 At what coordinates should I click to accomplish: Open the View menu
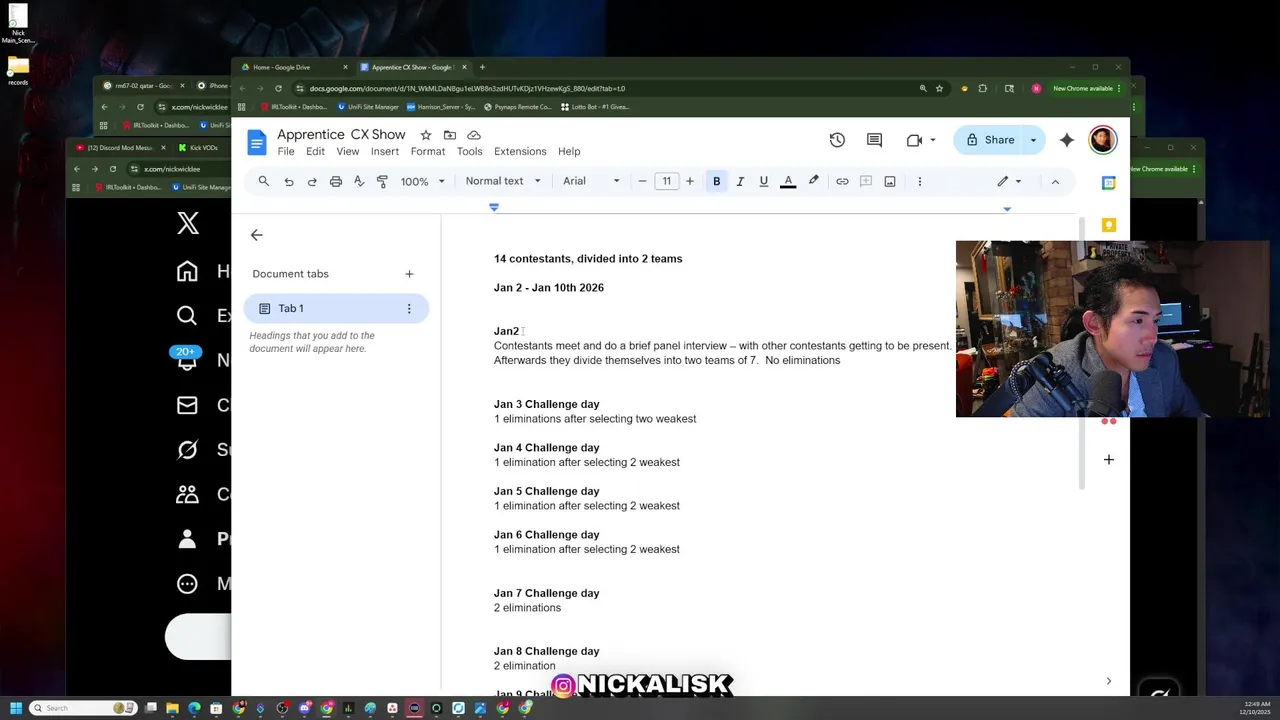click(x=348, y=152)
